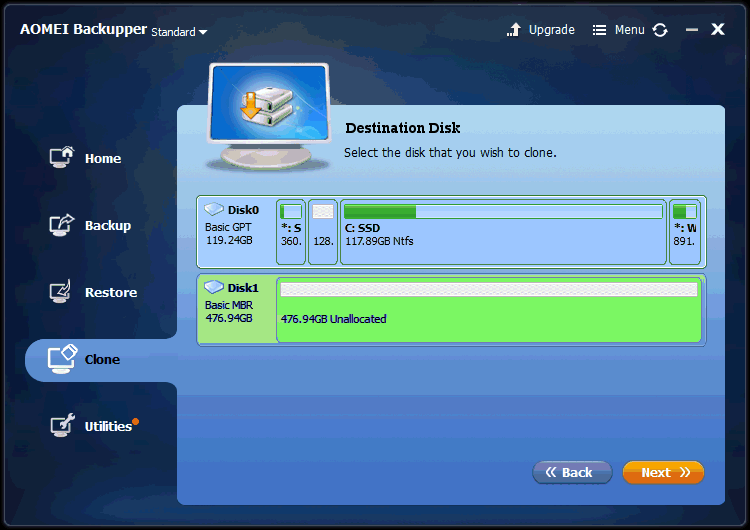Click "Select the disk that you wish to clone" text
The height and width of the screenshot is (530, 750).
pyautogui.click(x=450, y=153)
